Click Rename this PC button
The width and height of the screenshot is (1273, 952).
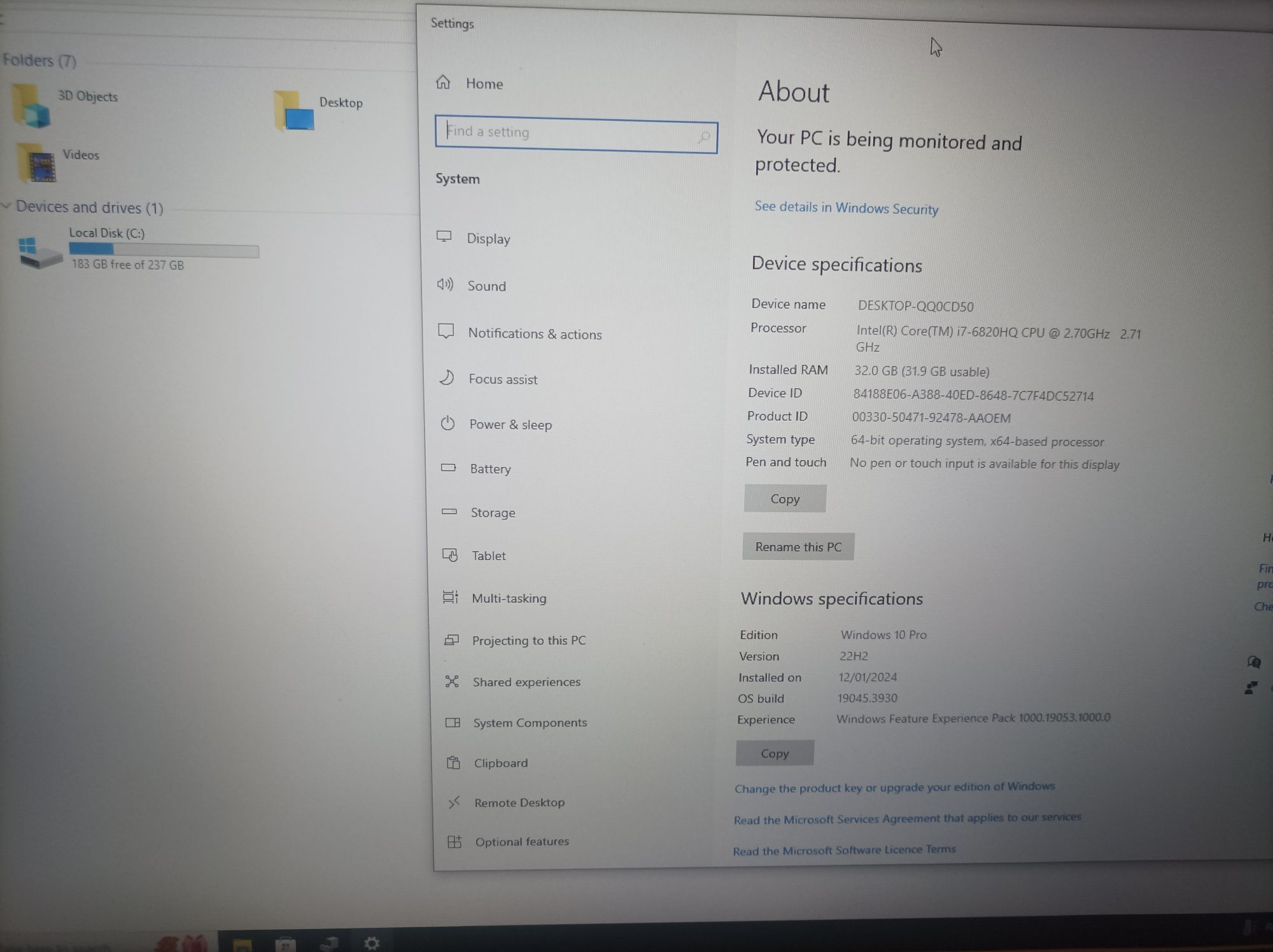point(798,547)
